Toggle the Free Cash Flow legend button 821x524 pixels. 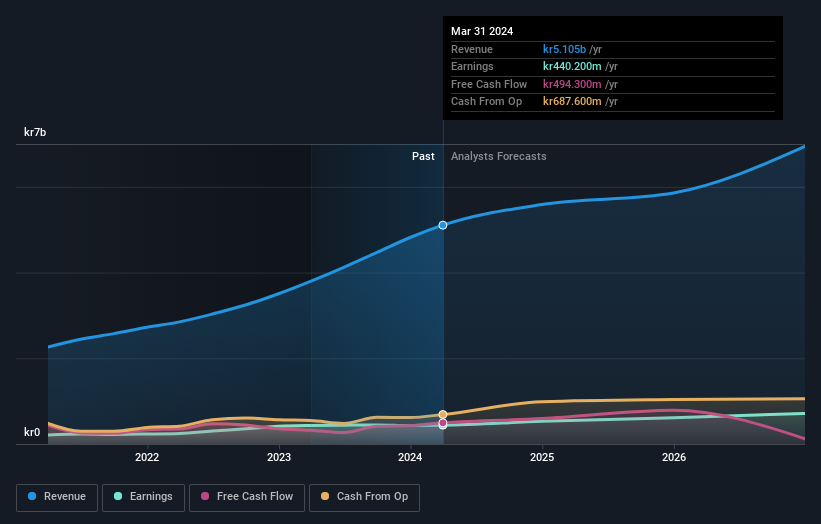[x=247, y=497]
